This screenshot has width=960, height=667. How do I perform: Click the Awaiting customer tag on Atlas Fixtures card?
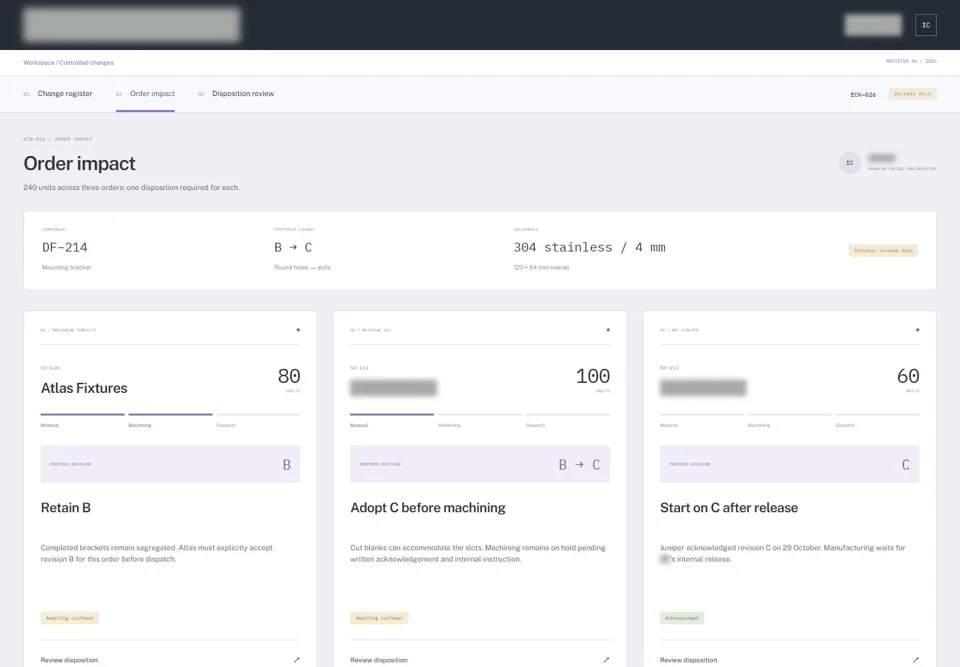point(70,618)
